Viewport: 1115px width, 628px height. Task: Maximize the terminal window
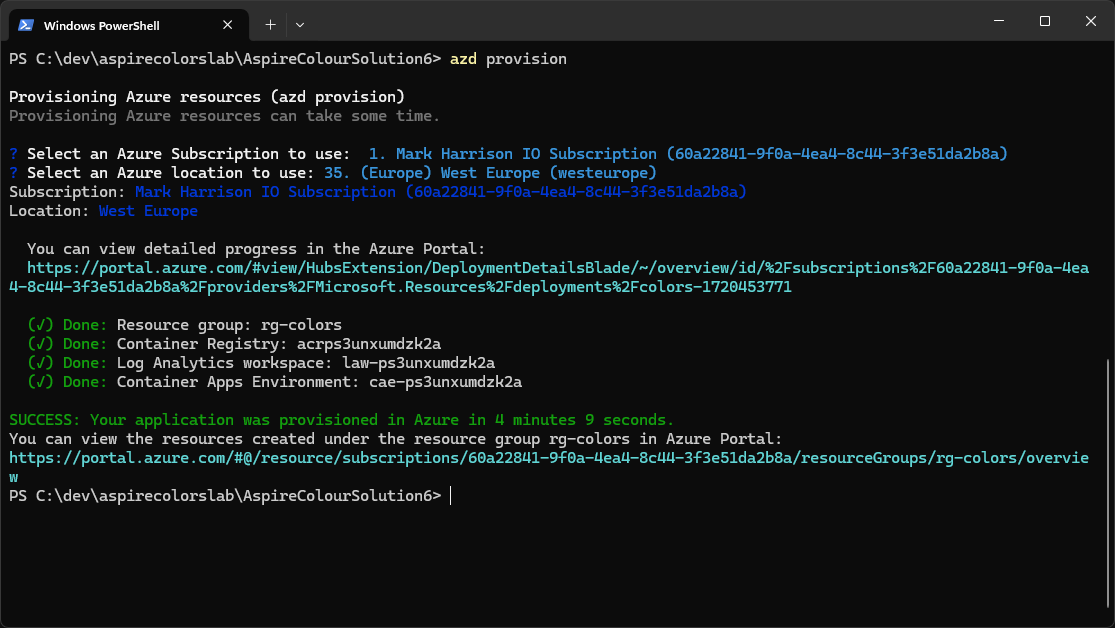1044,21
